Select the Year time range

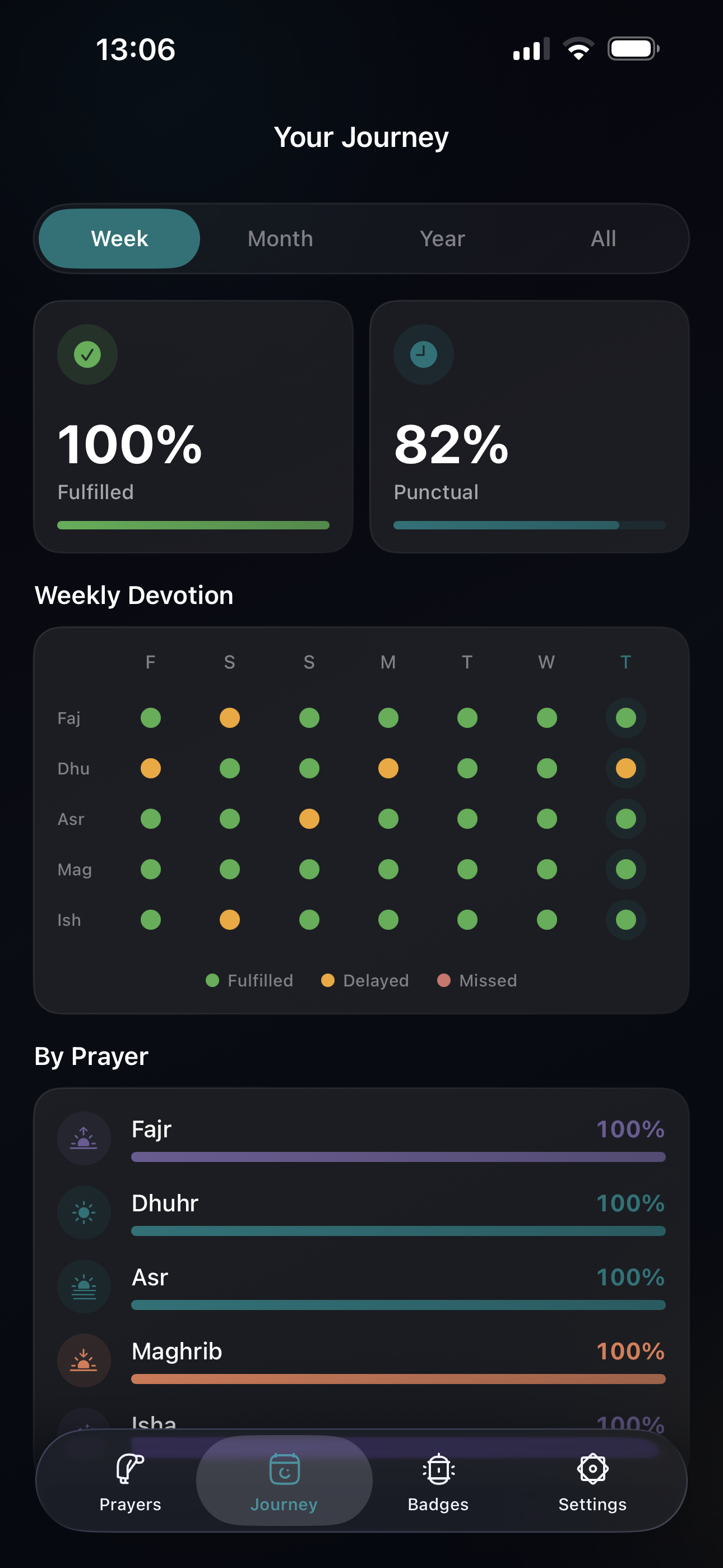coord(442,238)
